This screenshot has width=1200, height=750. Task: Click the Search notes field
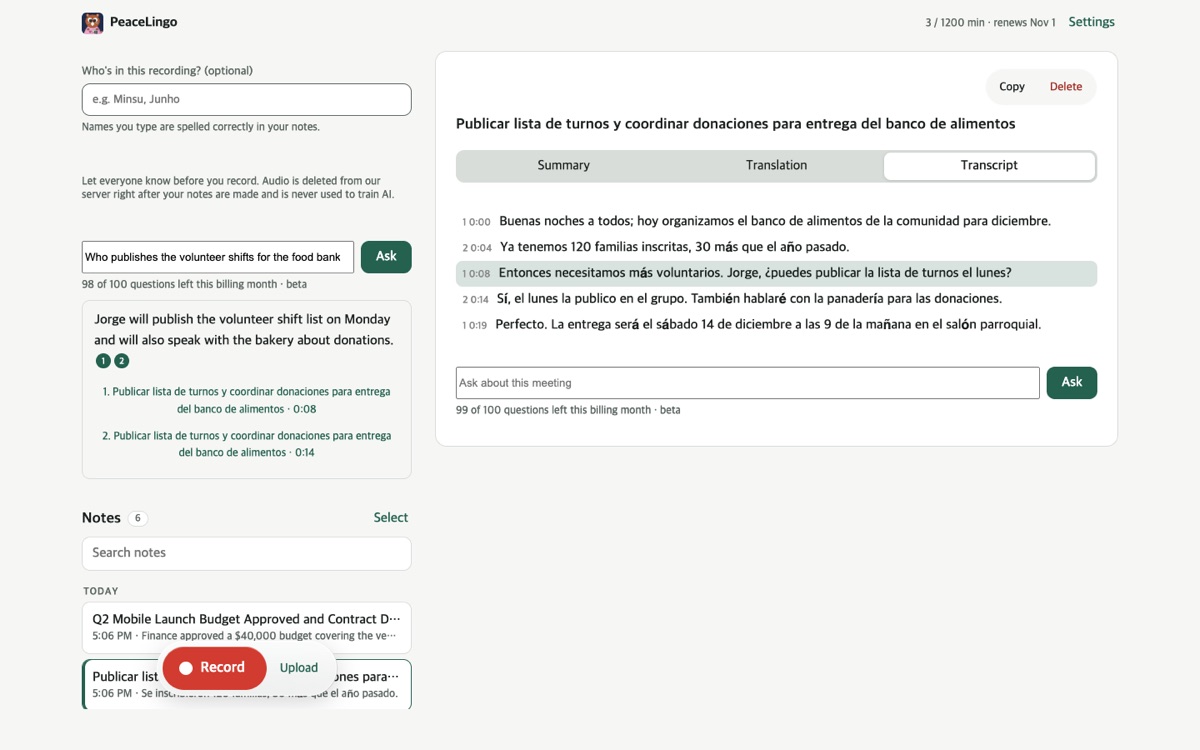[x=246, y=553]
